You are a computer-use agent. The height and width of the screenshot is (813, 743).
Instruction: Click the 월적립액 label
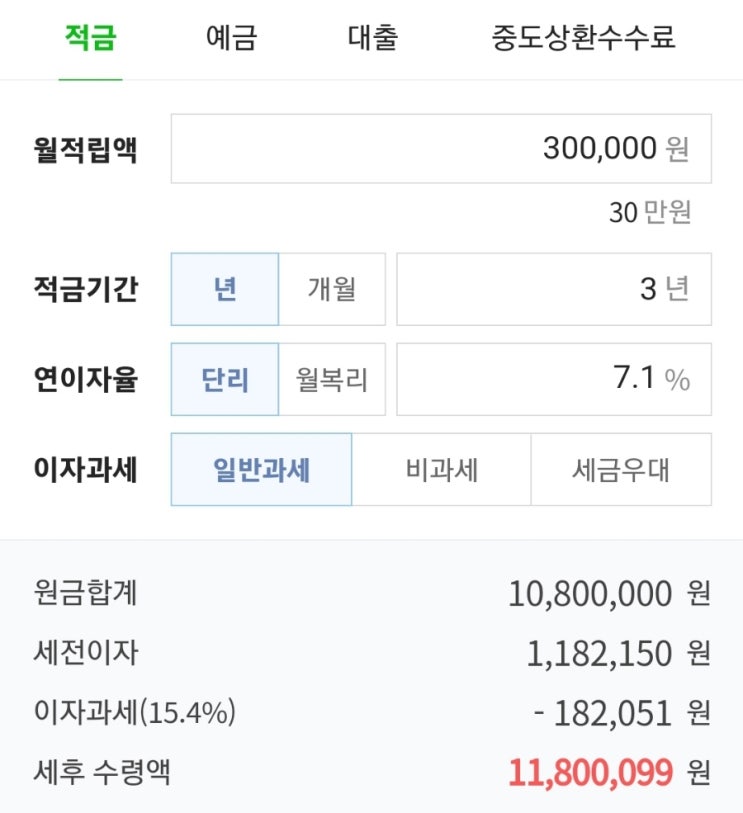[x=86, y=150]
